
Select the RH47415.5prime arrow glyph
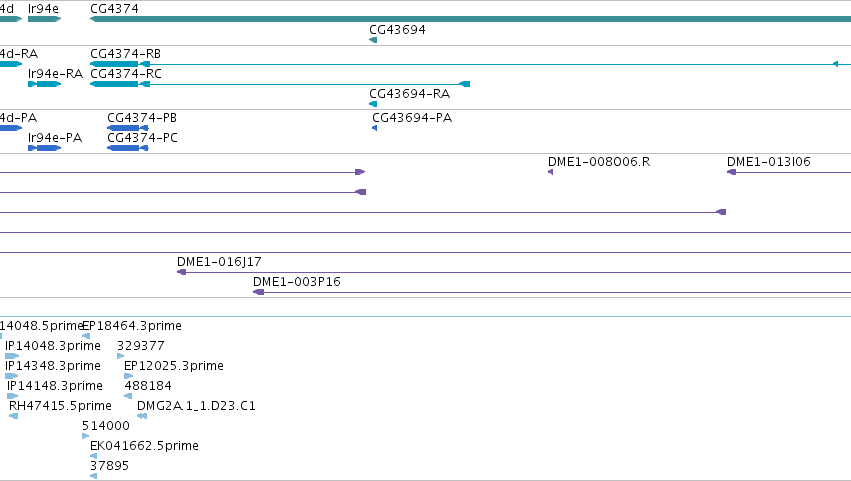click(x=14, y=416)
